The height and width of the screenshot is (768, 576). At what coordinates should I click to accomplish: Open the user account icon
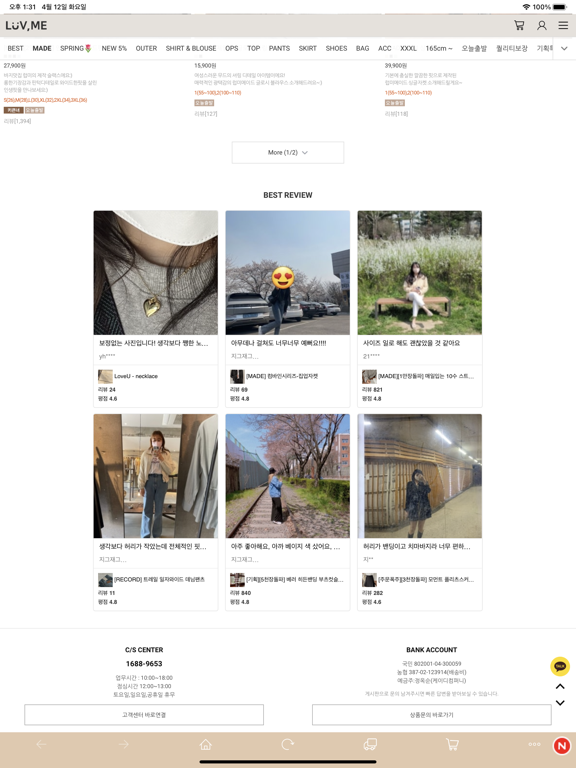(x=542, y=25)
